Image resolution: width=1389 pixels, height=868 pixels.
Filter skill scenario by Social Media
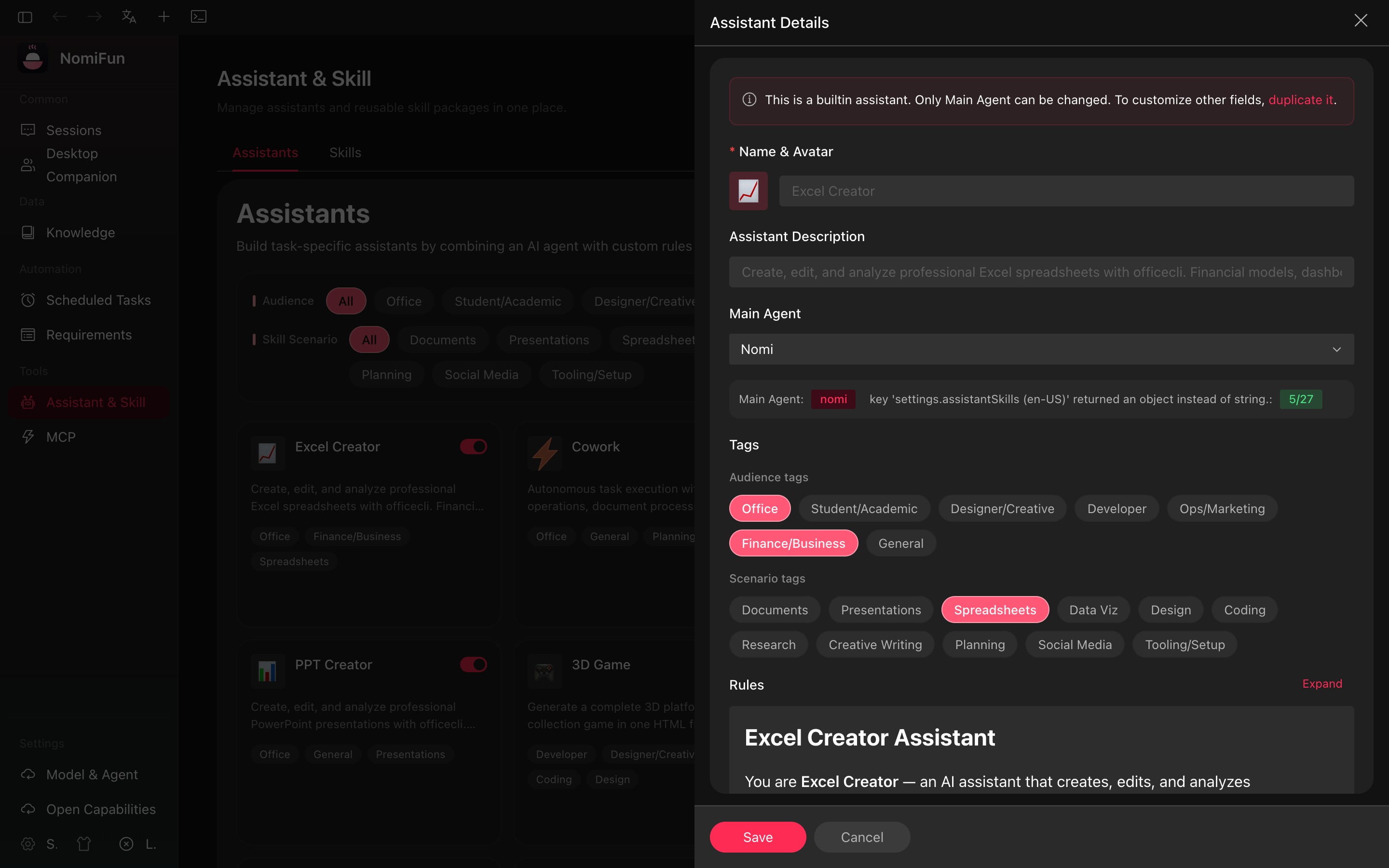tap(481, 375)
